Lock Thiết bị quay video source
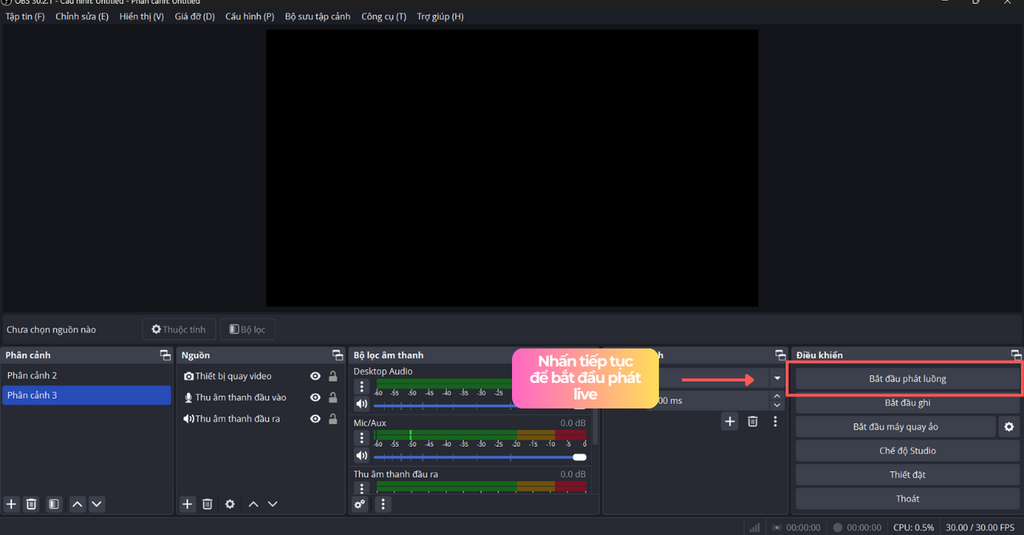This screenshot has height=535, width=1024. 333,376
